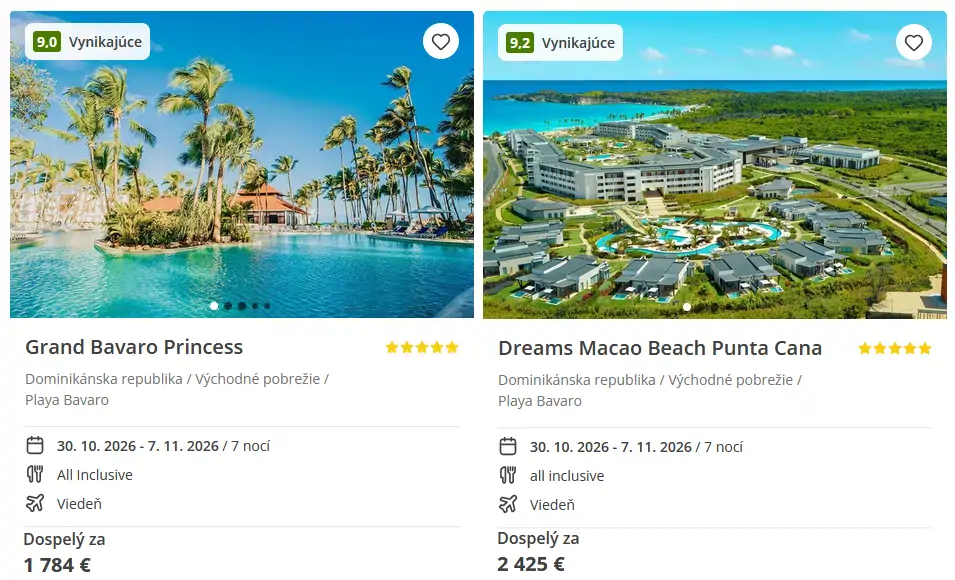Click cutlery meal icon for Dreams Macao Beach
Image resolution: width=955 pixels, height=580 pixels.
click(x=508, y=475)
